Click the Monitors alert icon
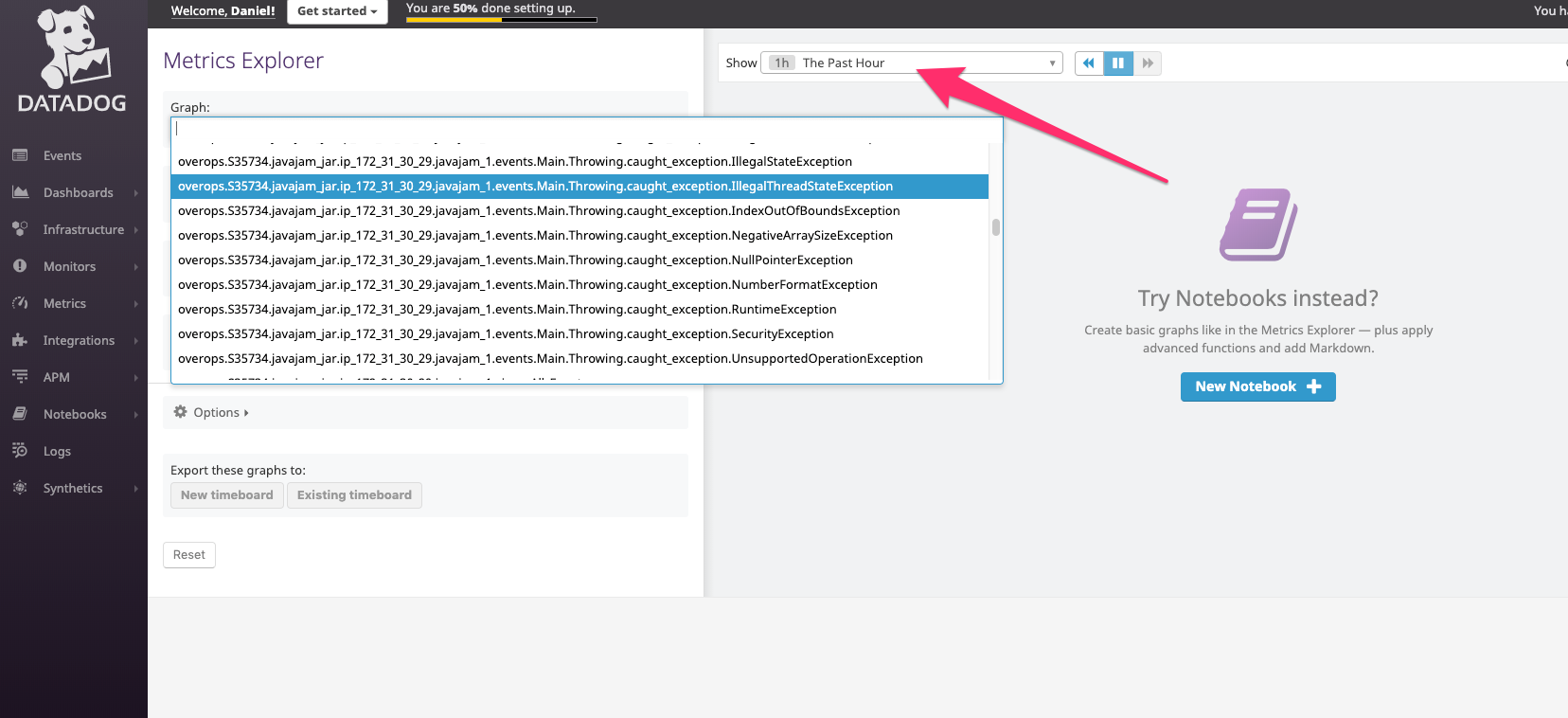 (x=20, y=266)
